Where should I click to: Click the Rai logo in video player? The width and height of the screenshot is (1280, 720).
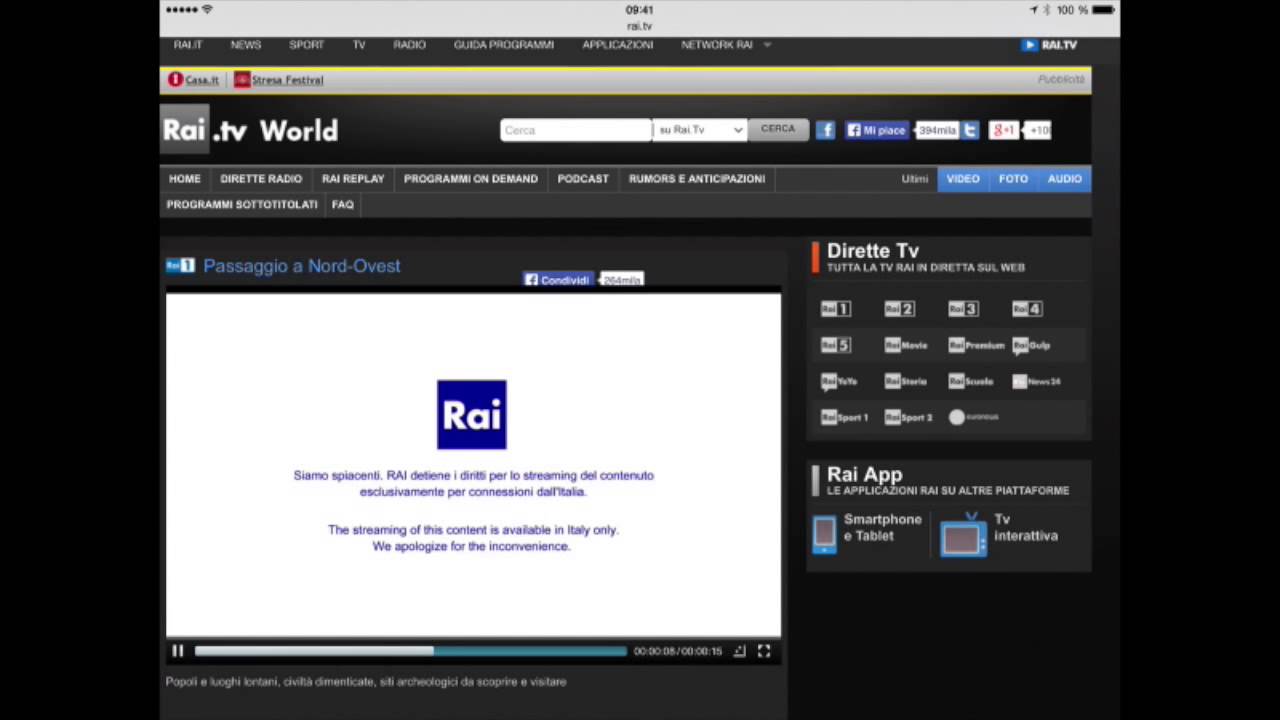click(x=472, y=415)
